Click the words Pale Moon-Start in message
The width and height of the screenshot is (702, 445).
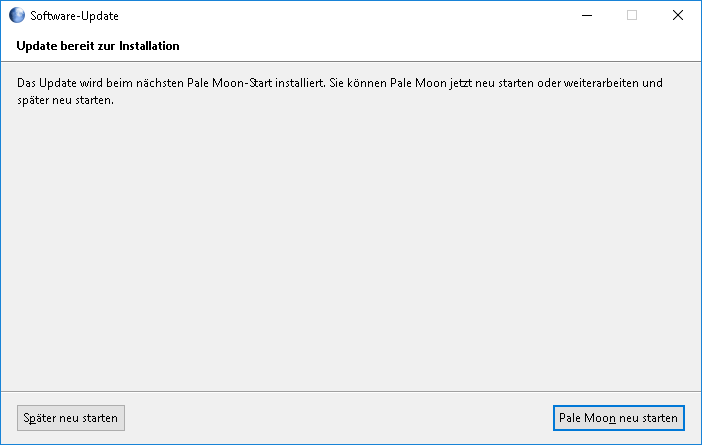(229, 83)
